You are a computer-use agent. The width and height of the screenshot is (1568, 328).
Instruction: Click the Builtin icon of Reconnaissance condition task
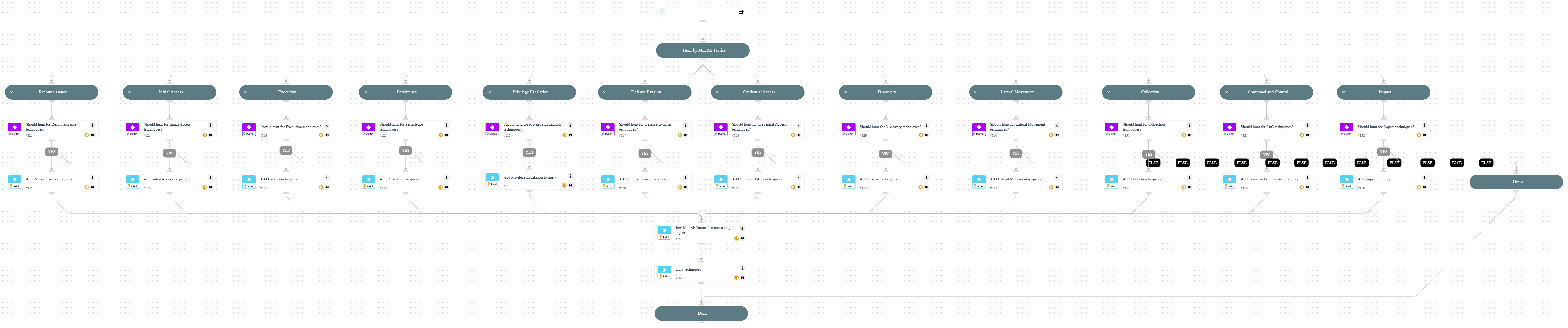pos(15,130)
